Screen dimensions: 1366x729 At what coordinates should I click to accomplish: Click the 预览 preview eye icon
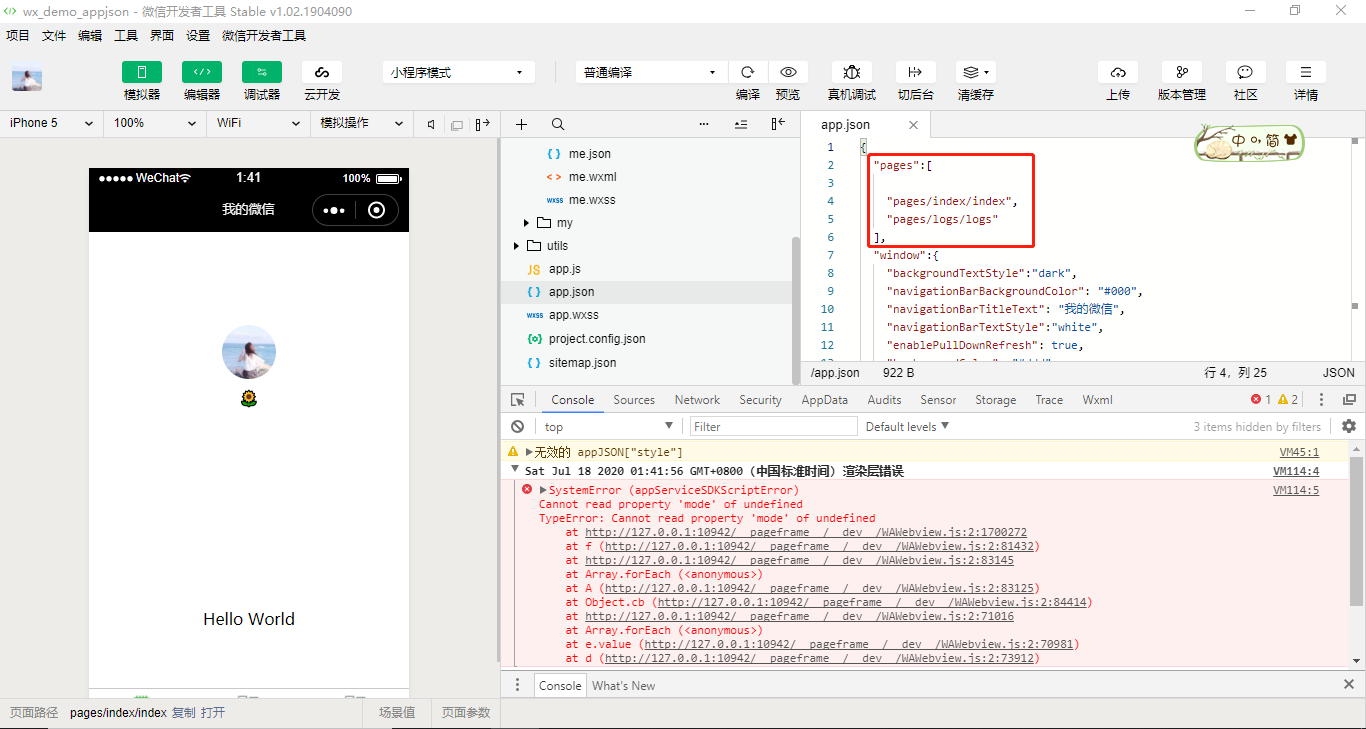click(788, 72)
